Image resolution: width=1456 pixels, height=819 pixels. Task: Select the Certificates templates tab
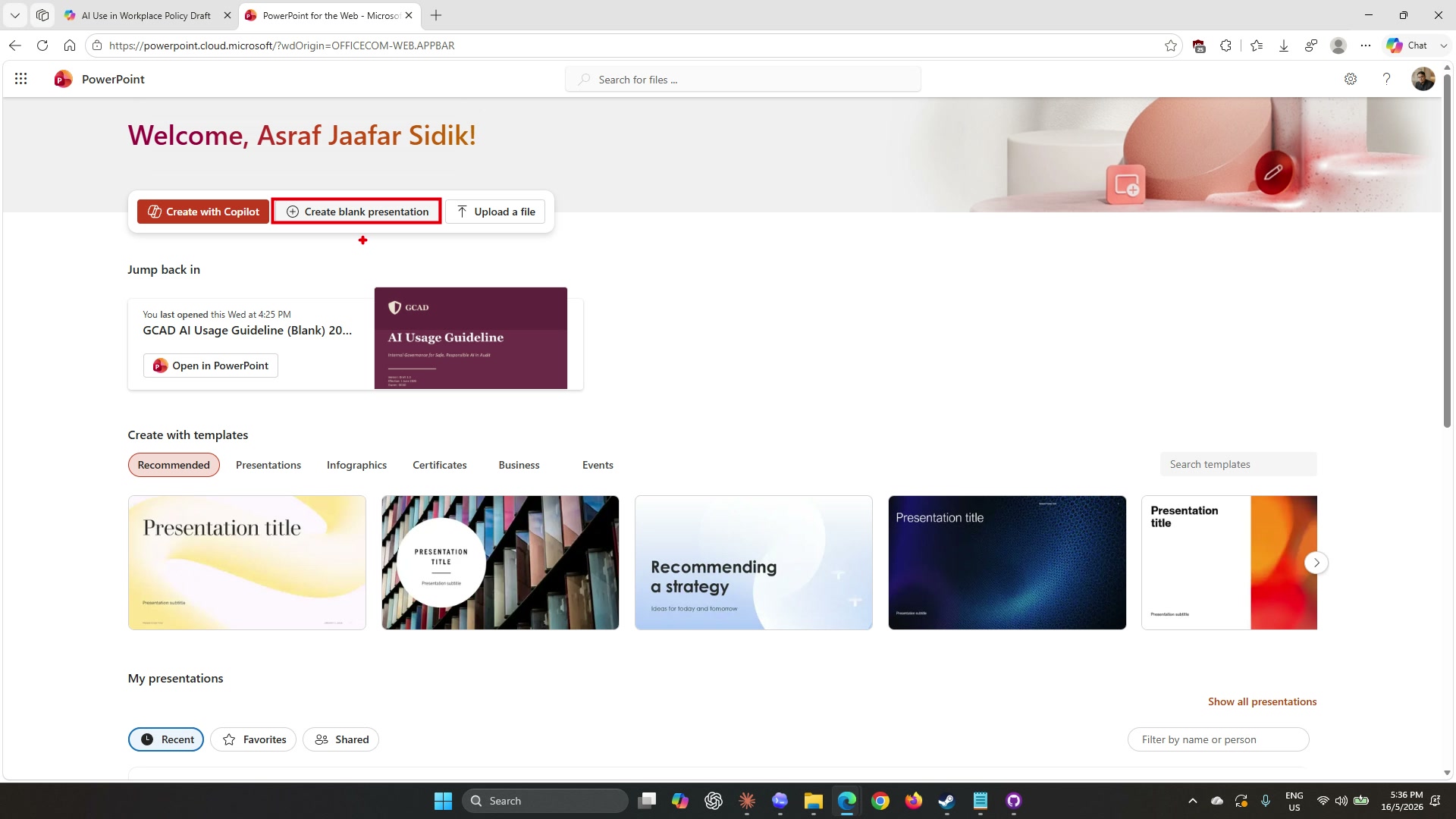pos(440,465)
